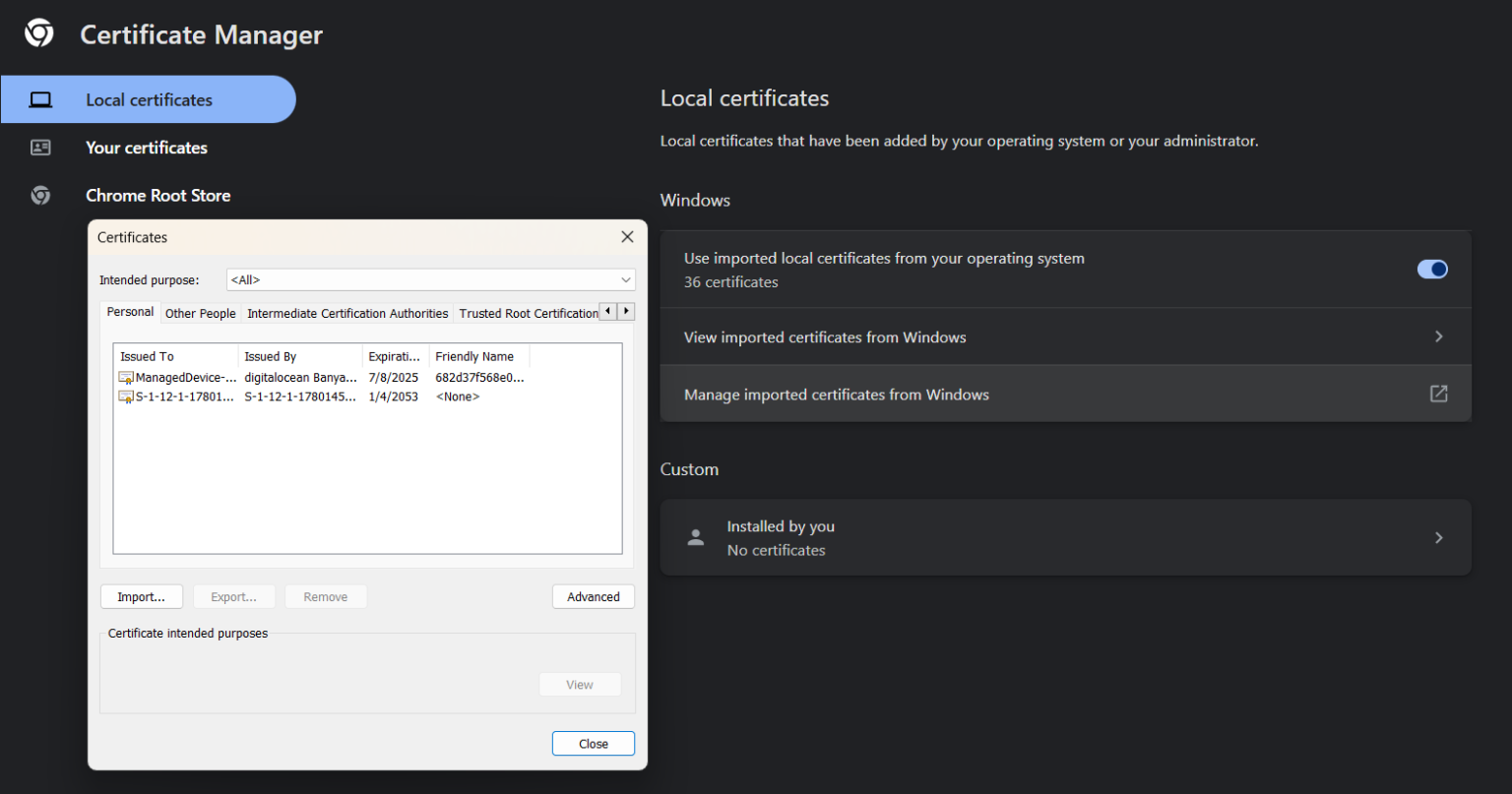Disable imported local certificates from operating system
The width and height of the screenshot is (1512, 794).
(x=1432, y=269)
